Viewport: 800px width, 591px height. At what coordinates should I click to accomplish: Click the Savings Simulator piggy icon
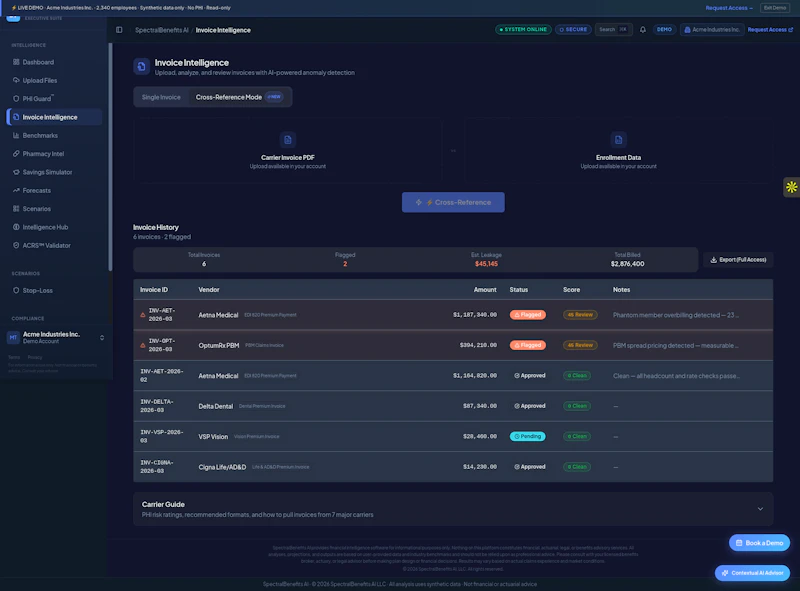[16, 172]
